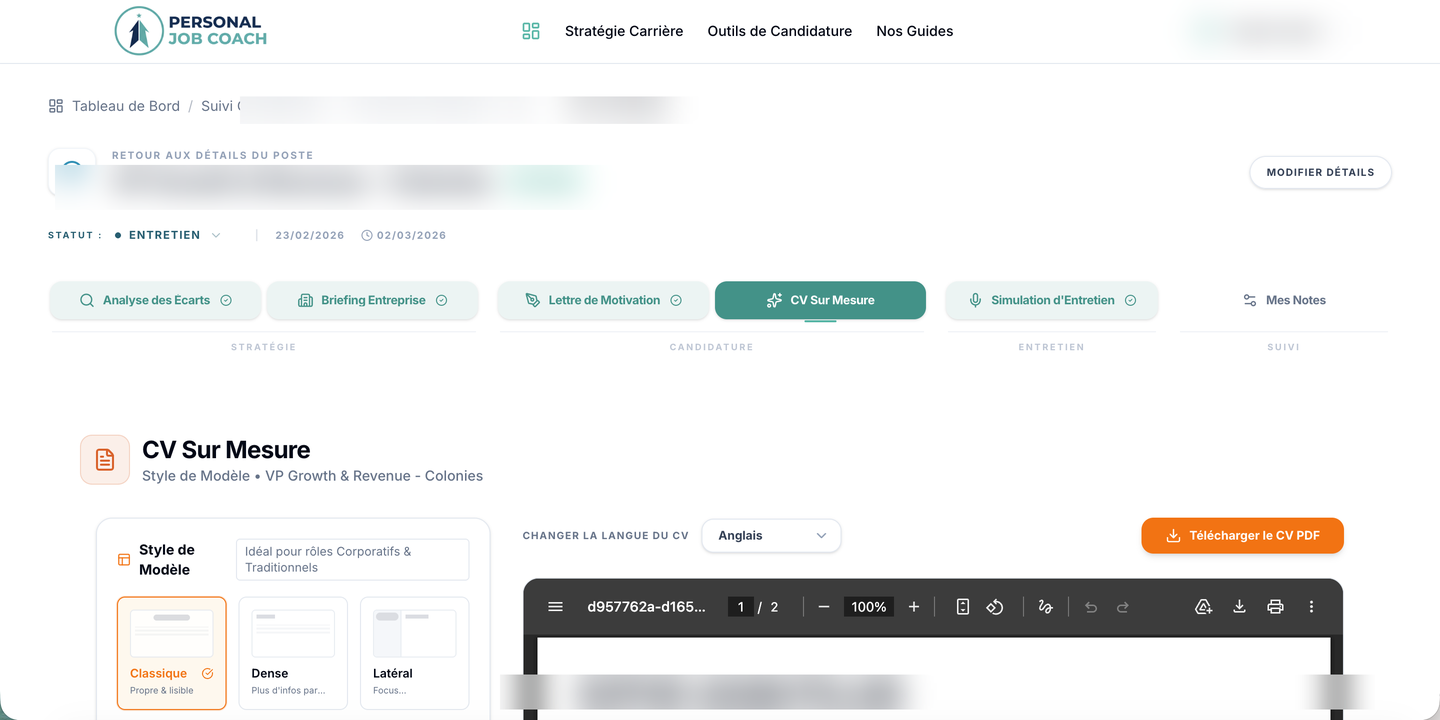Choose the Dense template style
The width and height of the screenshot is (1440, 720).
click(x=293, y=652)
